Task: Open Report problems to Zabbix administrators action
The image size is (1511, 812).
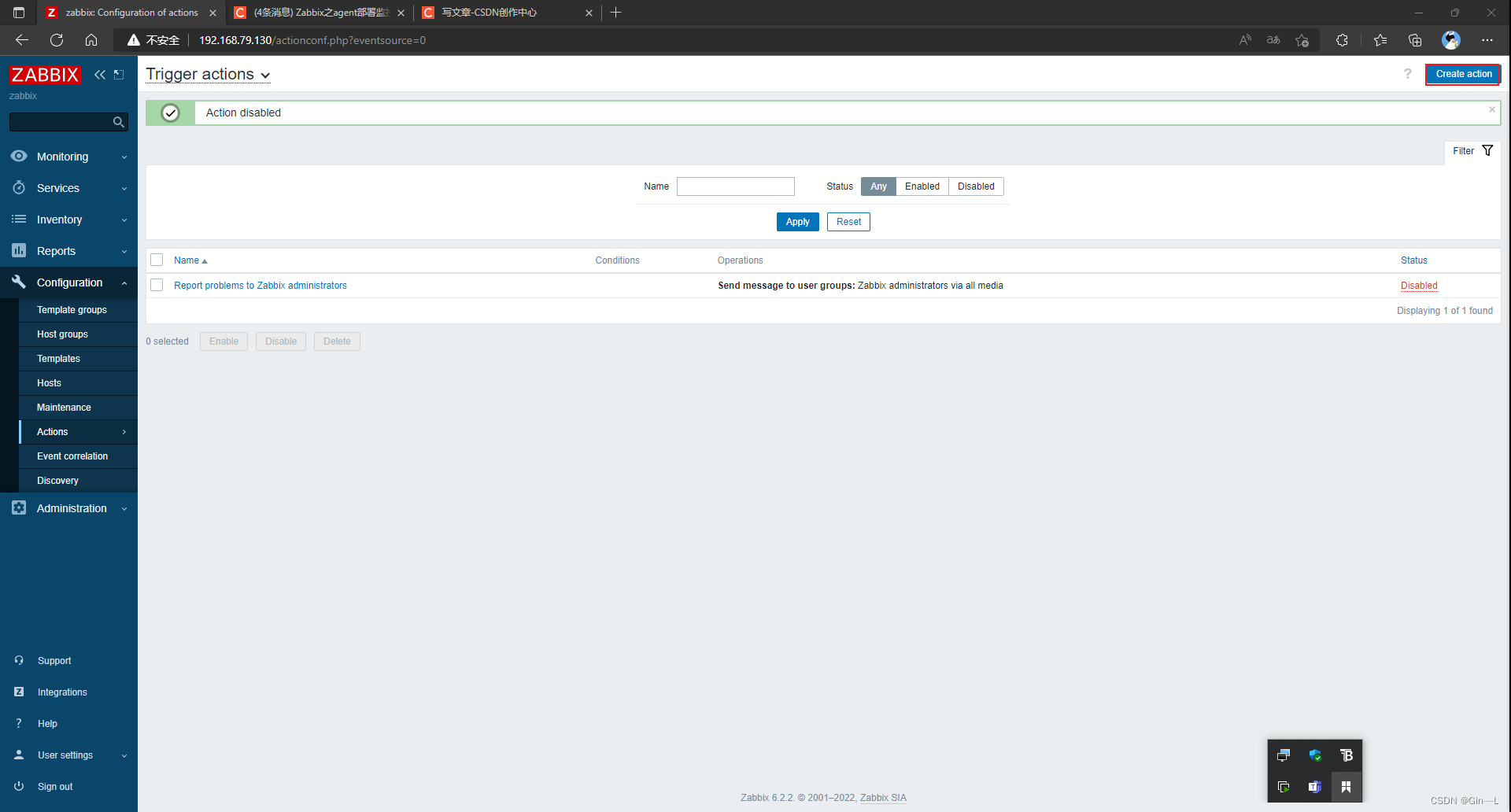Action: click(x=260, y=286)
